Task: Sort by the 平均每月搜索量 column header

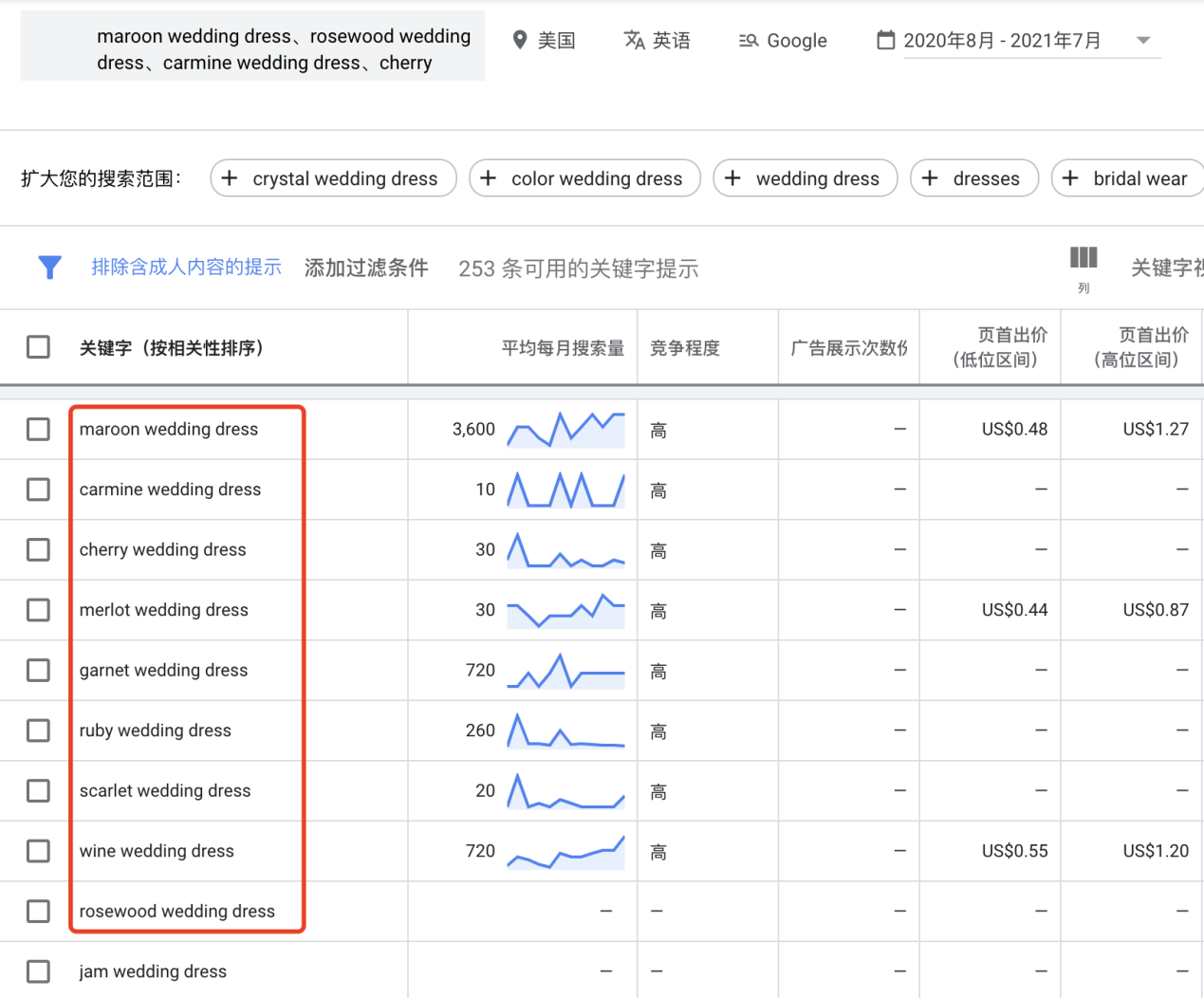Action: coord(565,347)
